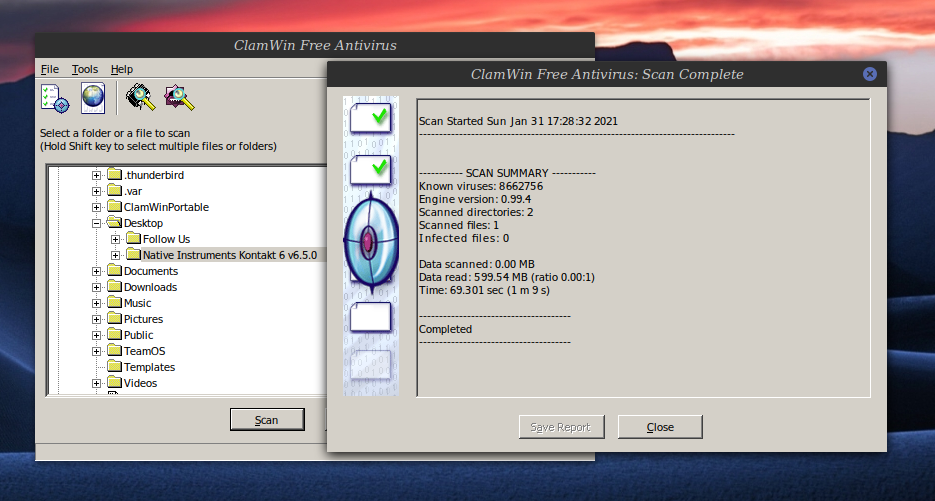Click the Scan button in main window
Image resolution: width=935 pixels, height=501 pixels.
pyautogui.click(x=267, y=420)
